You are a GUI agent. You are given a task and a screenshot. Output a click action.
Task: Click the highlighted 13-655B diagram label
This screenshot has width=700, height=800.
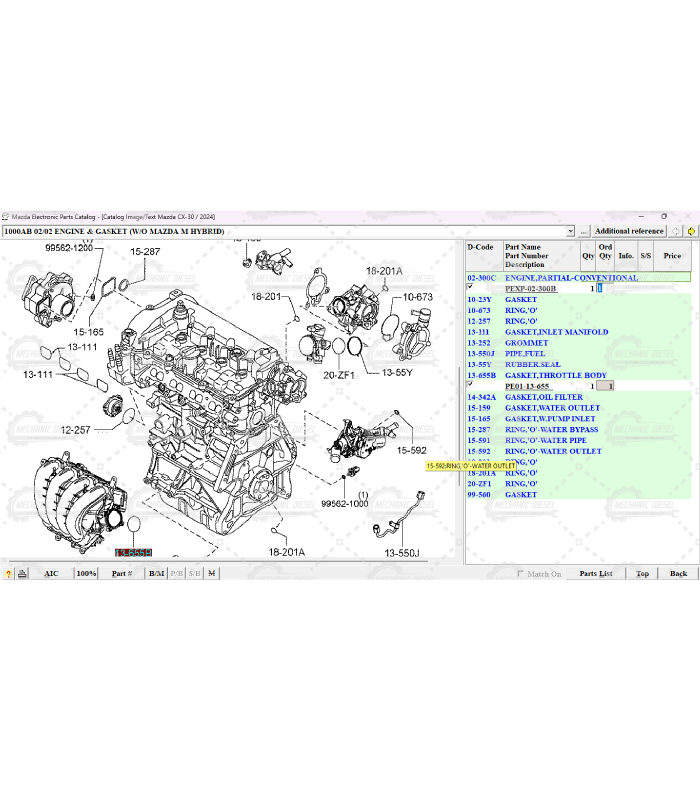coord(133,553)
